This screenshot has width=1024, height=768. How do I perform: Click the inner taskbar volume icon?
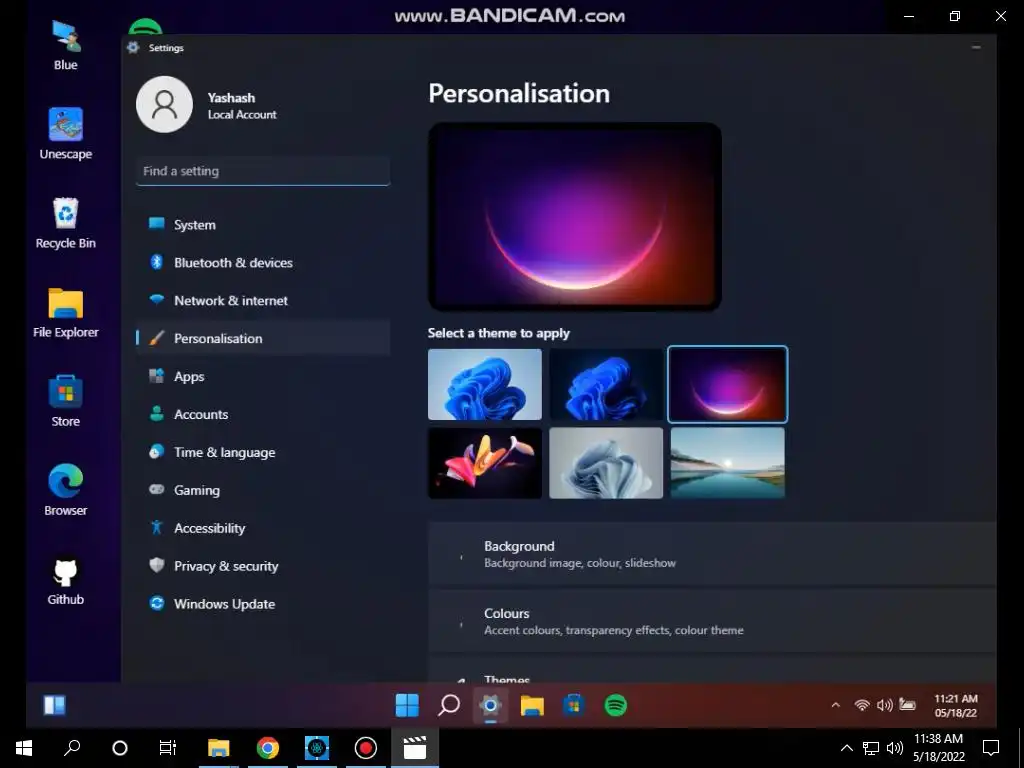[x=884, y=705]
